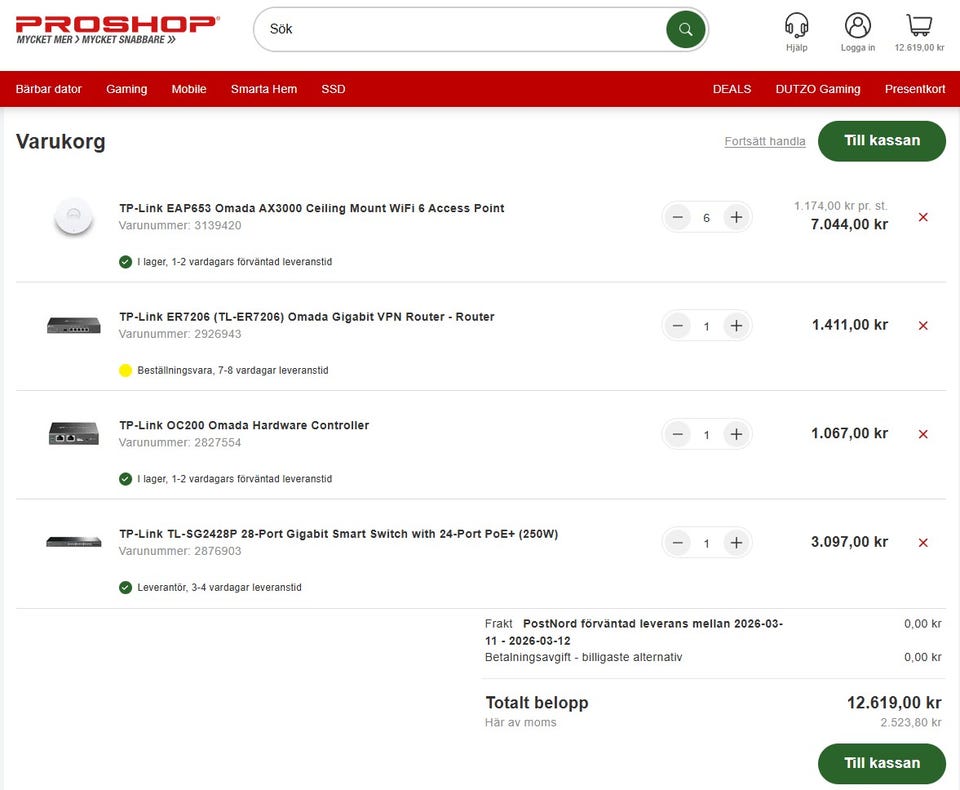Open the Hjälp headset icon

796,26
